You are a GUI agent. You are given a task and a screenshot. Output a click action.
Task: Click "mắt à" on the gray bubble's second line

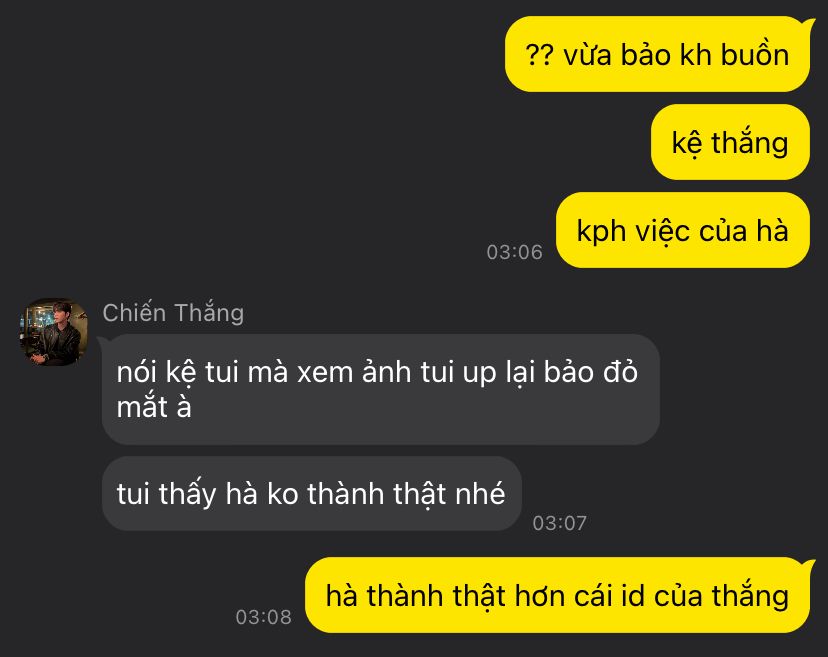(154, 407)
